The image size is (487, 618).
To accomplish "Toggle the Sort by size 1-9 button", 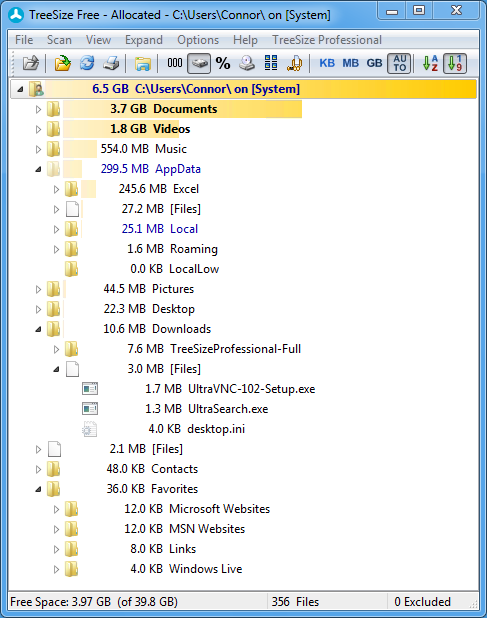I will (455, 63).
